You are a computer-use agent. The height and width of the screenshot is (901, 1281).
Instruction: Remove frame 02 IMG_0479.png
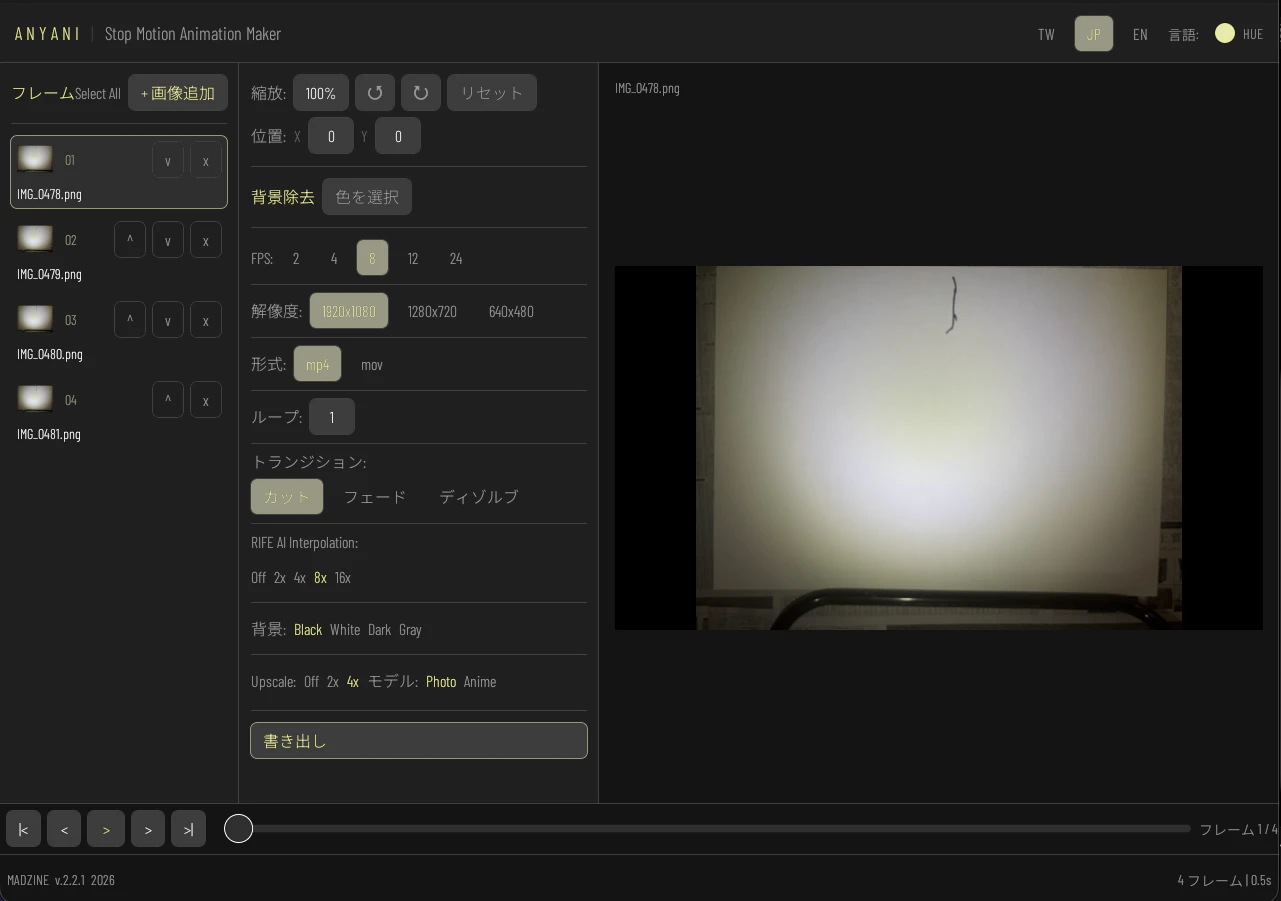(206, 240)
